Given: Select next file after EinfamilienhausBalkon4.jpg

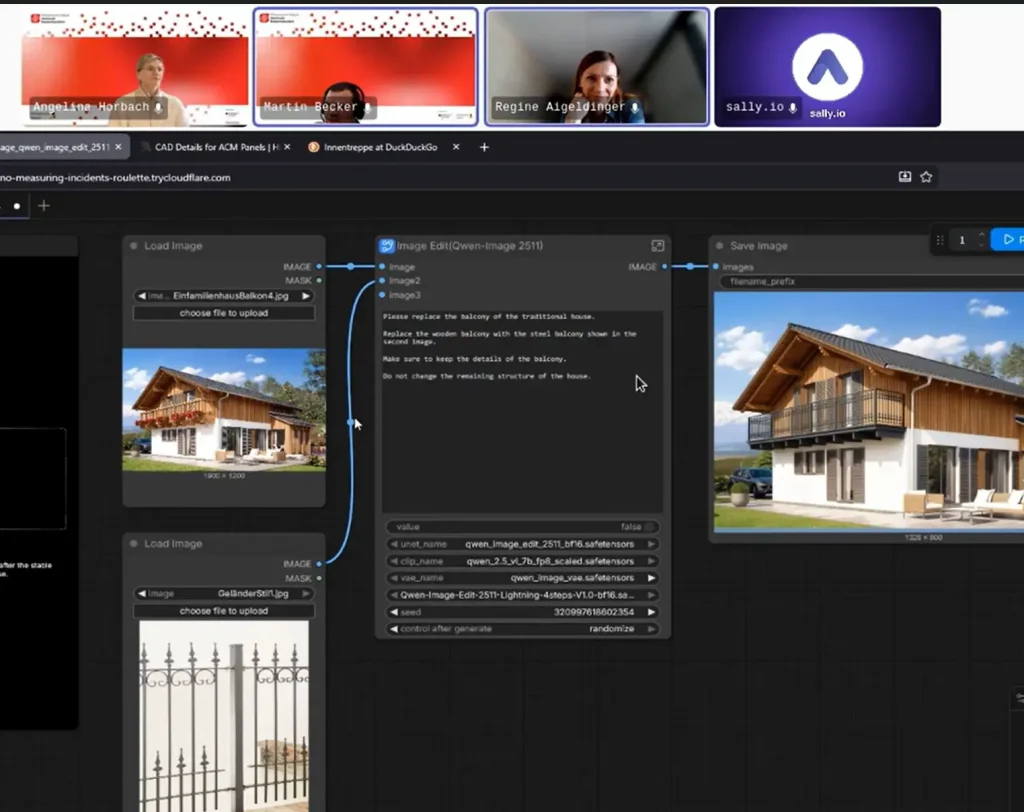Looking at the screenshot, I should (306, 296).
